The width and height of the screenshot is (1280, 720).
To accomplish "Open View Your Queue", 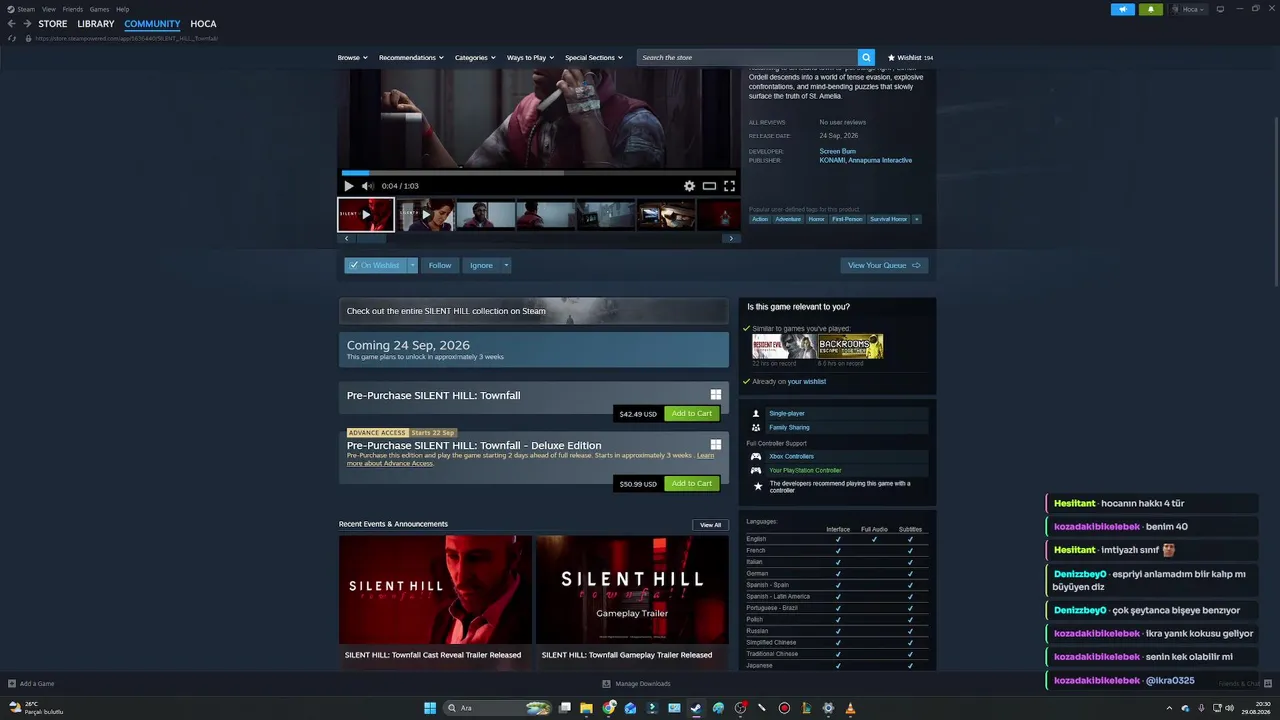I will pyautogui.click(x=884, y=265).
